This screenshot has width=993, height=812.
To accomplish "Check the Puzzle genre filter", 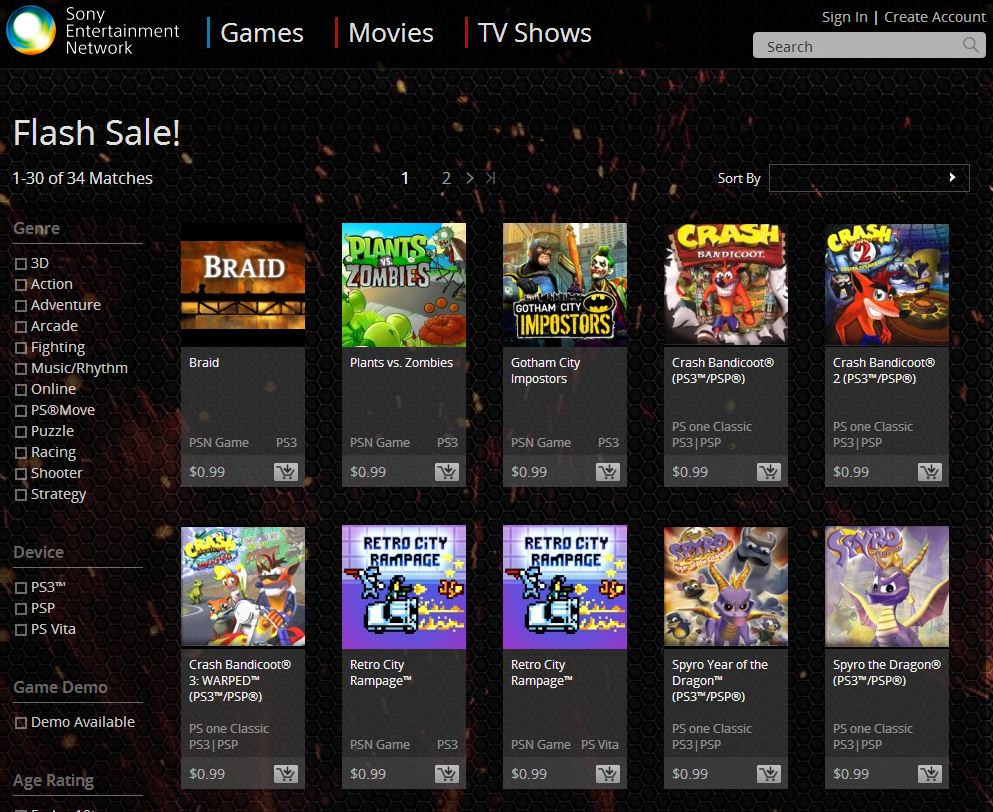I will pos(21,431).
